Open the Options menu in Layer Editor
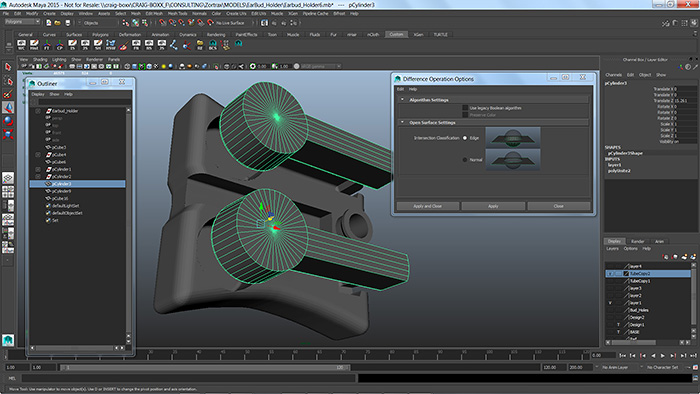 coord(630,249)
